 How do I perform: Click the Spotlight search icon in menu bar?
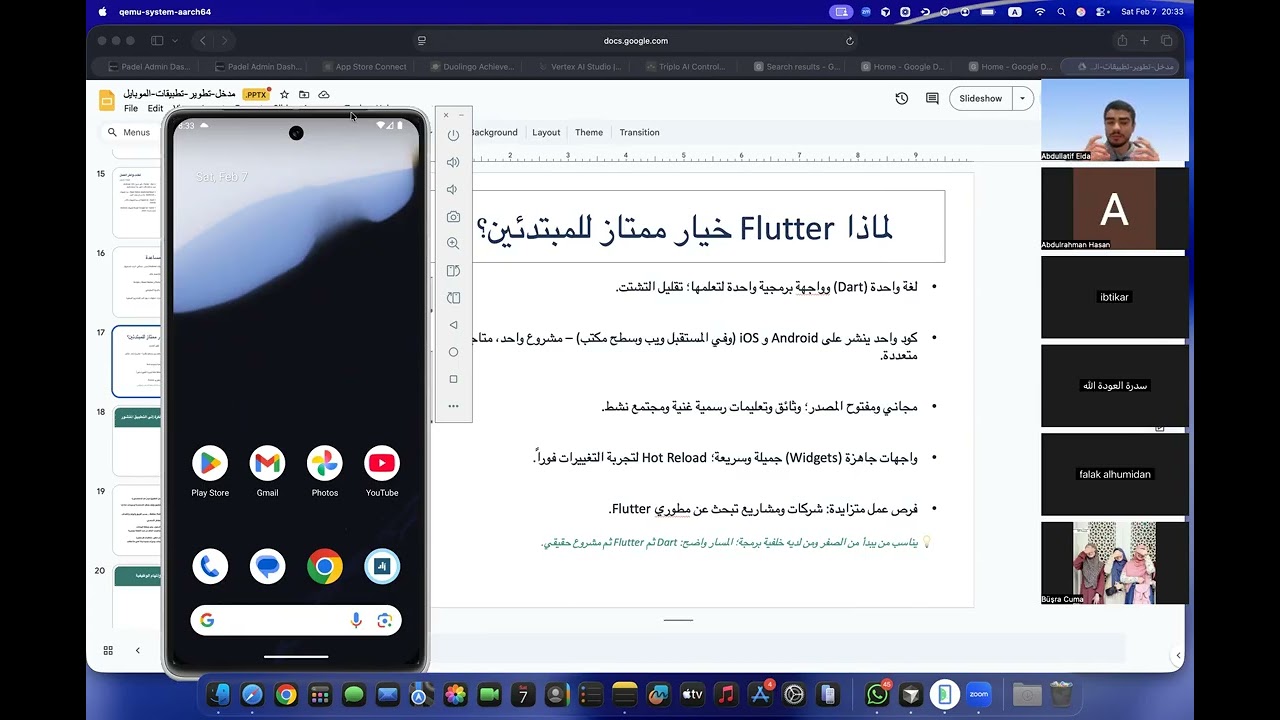[1061, 12]
